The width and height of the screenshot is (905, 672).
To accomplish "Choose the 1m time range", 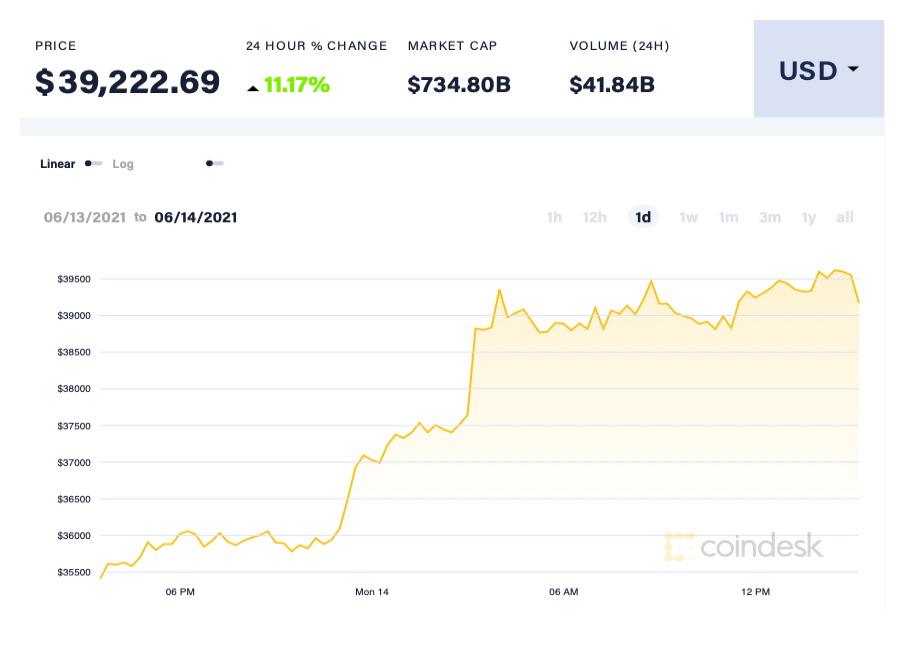I will pos(728,217).
